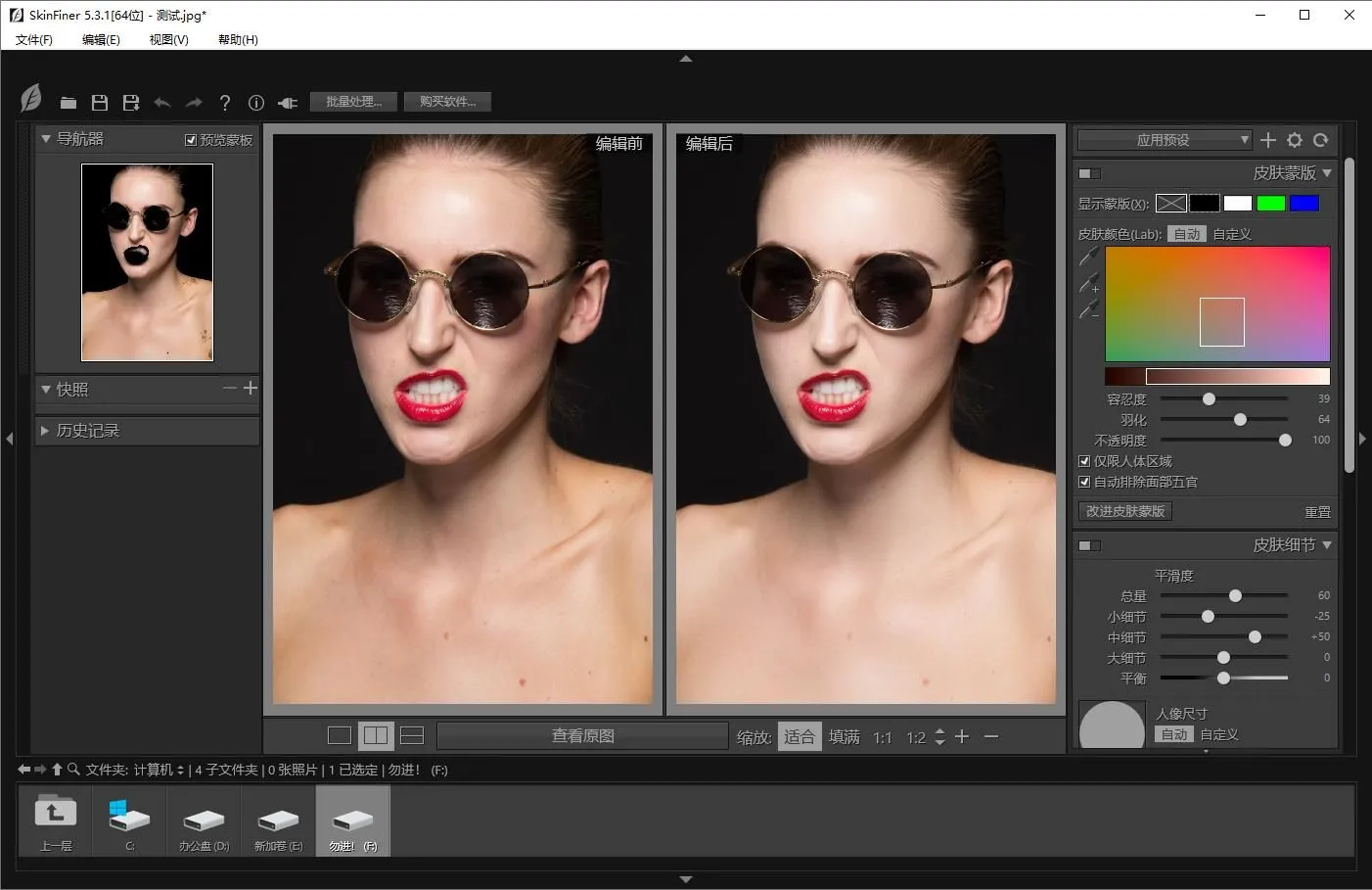Open the 应用预设 dropdown
Viewport: 1372px width, 890px height.
pos(1164,140)
